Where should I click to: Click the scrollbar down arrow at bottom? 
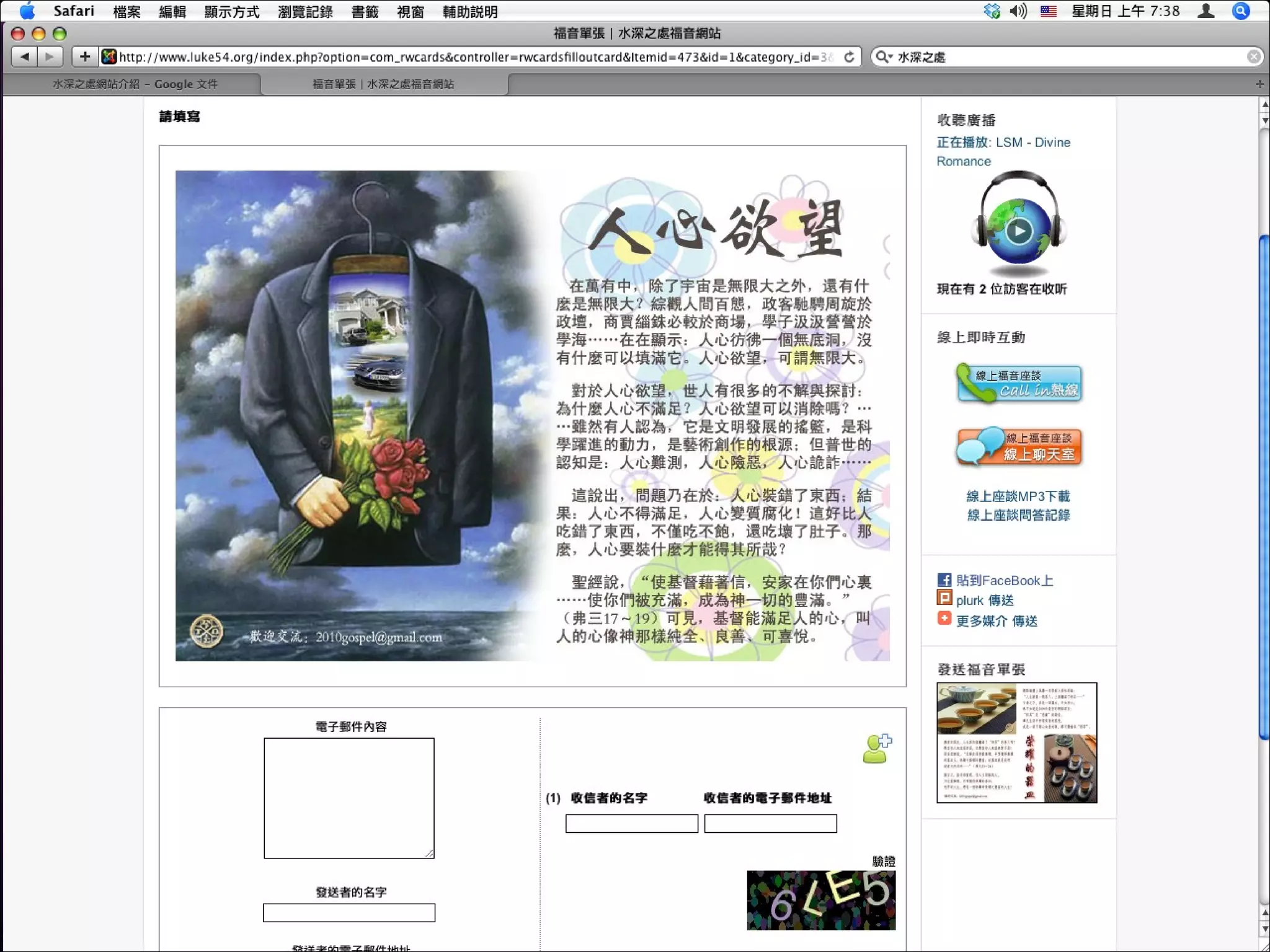1264,930
